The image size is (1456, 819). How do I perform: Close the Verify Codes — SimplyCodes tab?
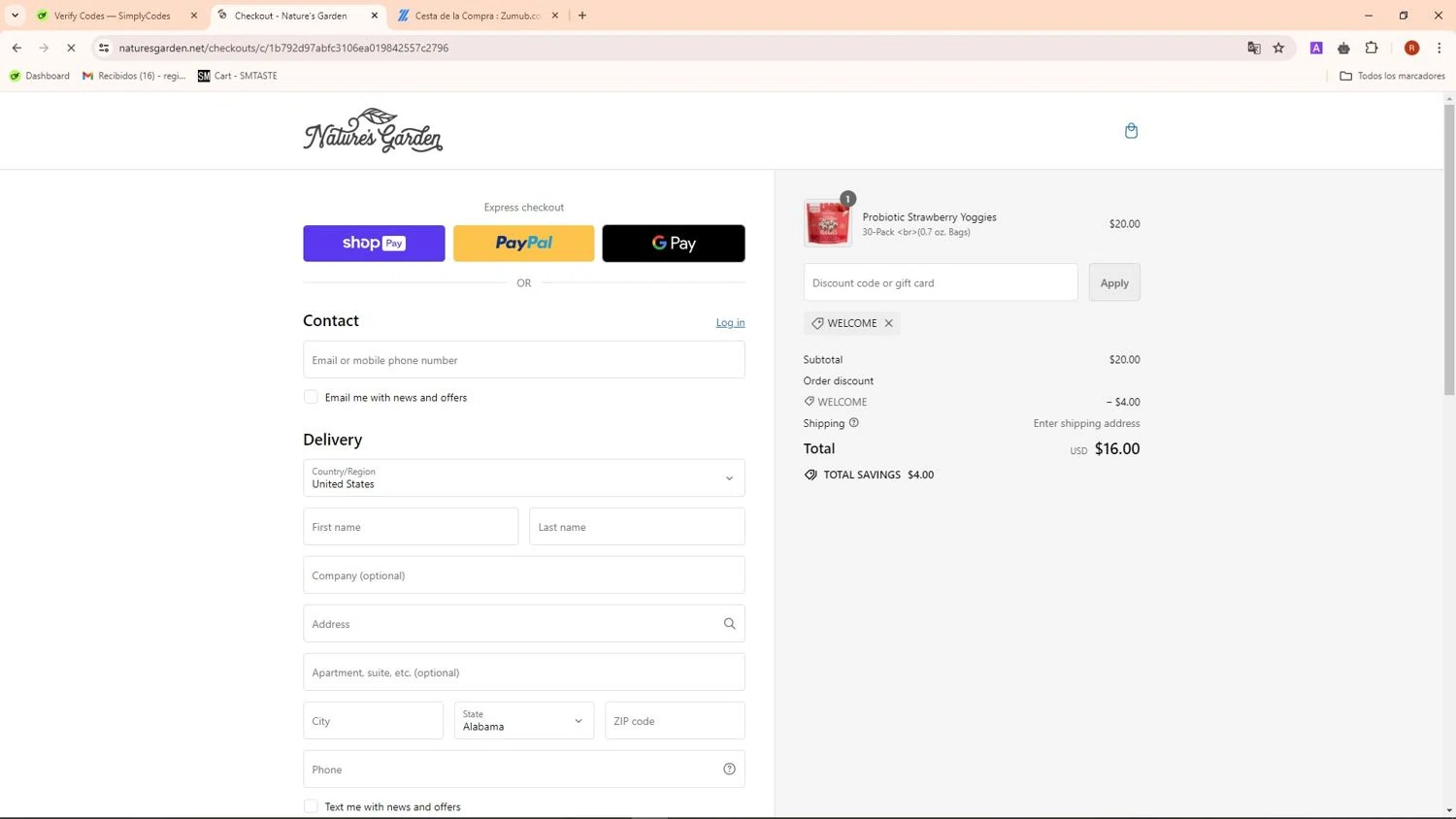click(x=194, y=16)
